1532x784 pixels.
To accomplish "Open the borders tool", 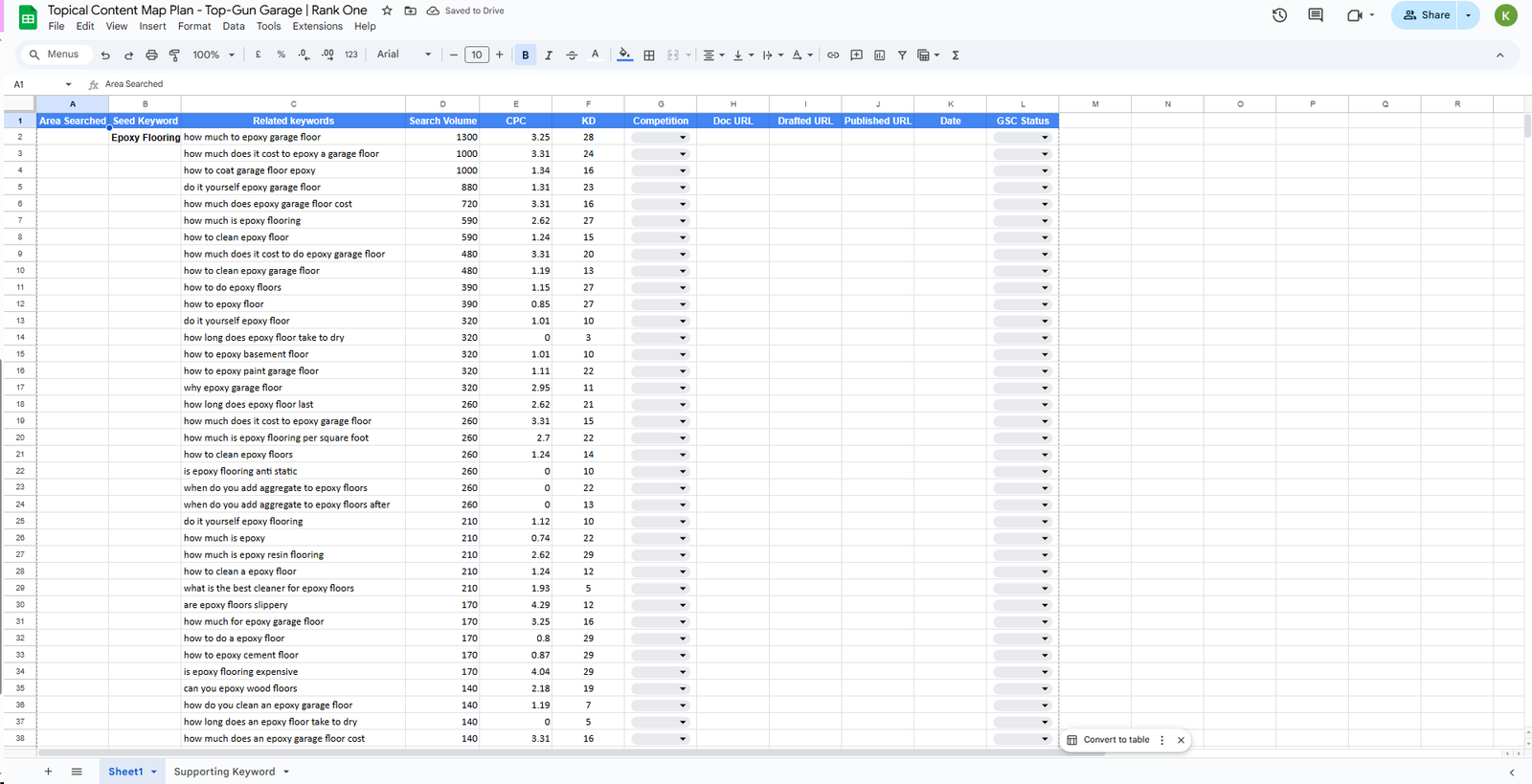I will pos(649,56).
